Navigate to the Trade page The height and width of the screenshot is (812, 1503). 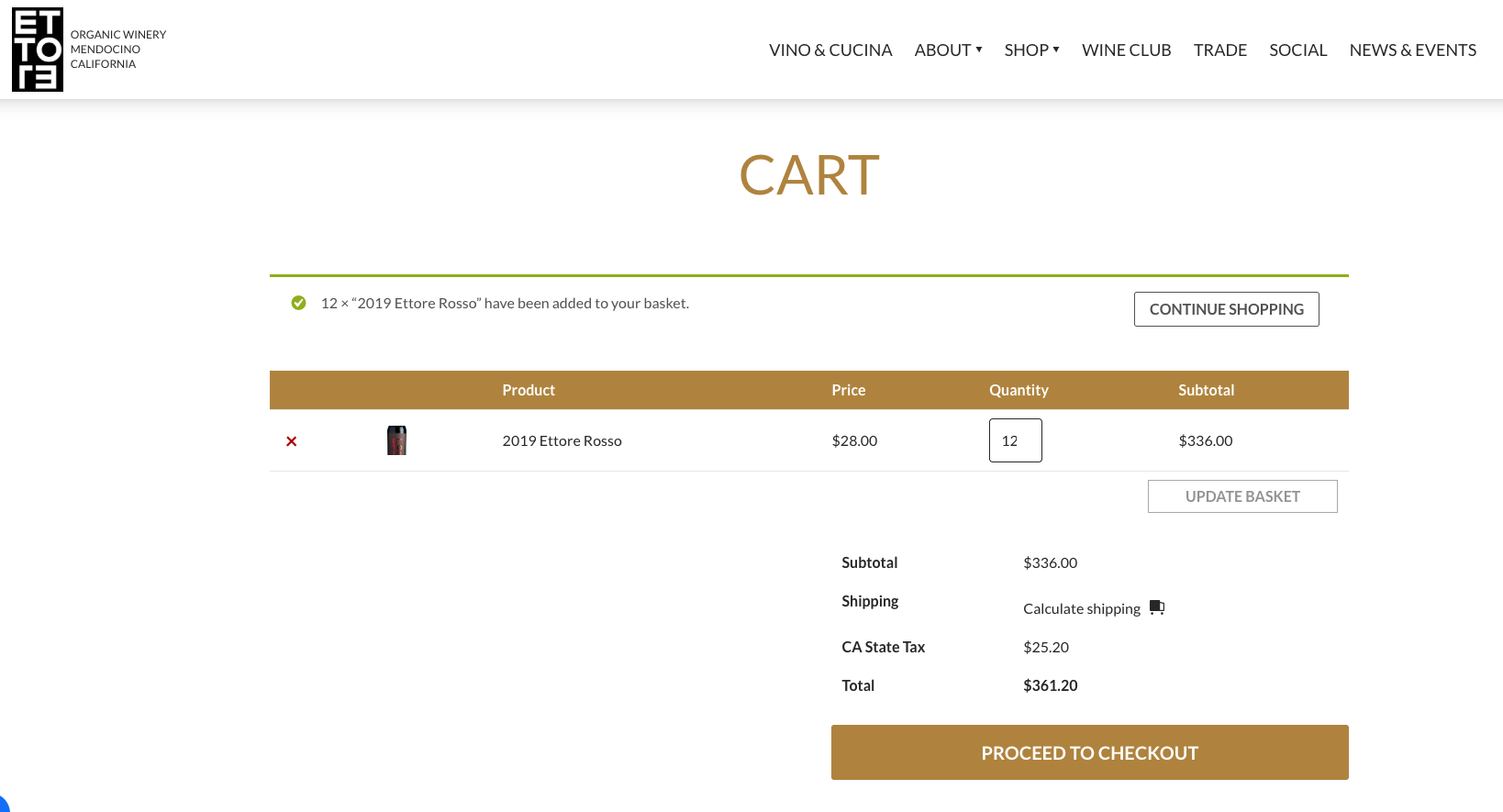[1219, 50]
